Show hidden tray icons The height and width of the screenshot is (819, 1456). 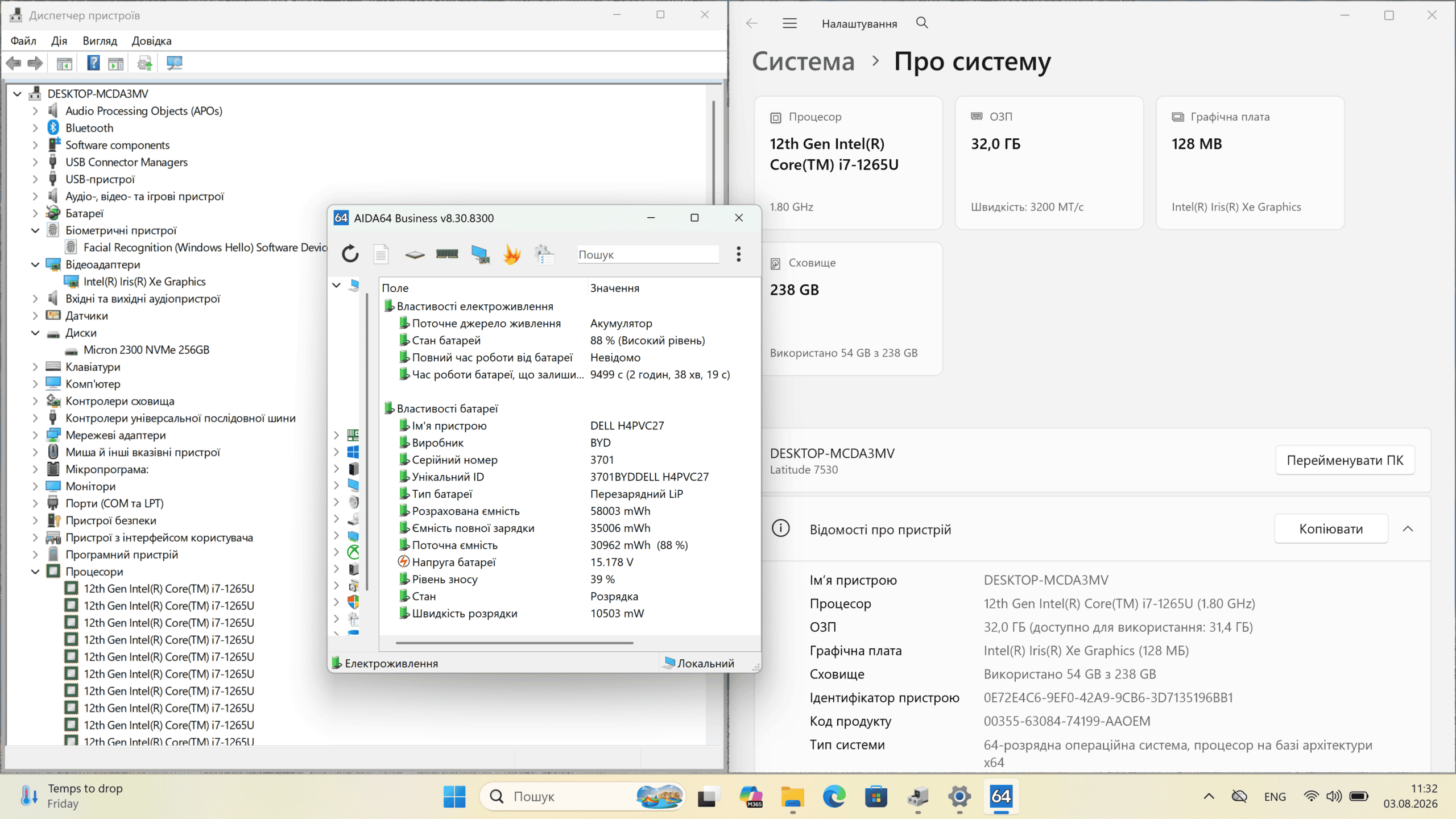click(x=1209, y=796)
